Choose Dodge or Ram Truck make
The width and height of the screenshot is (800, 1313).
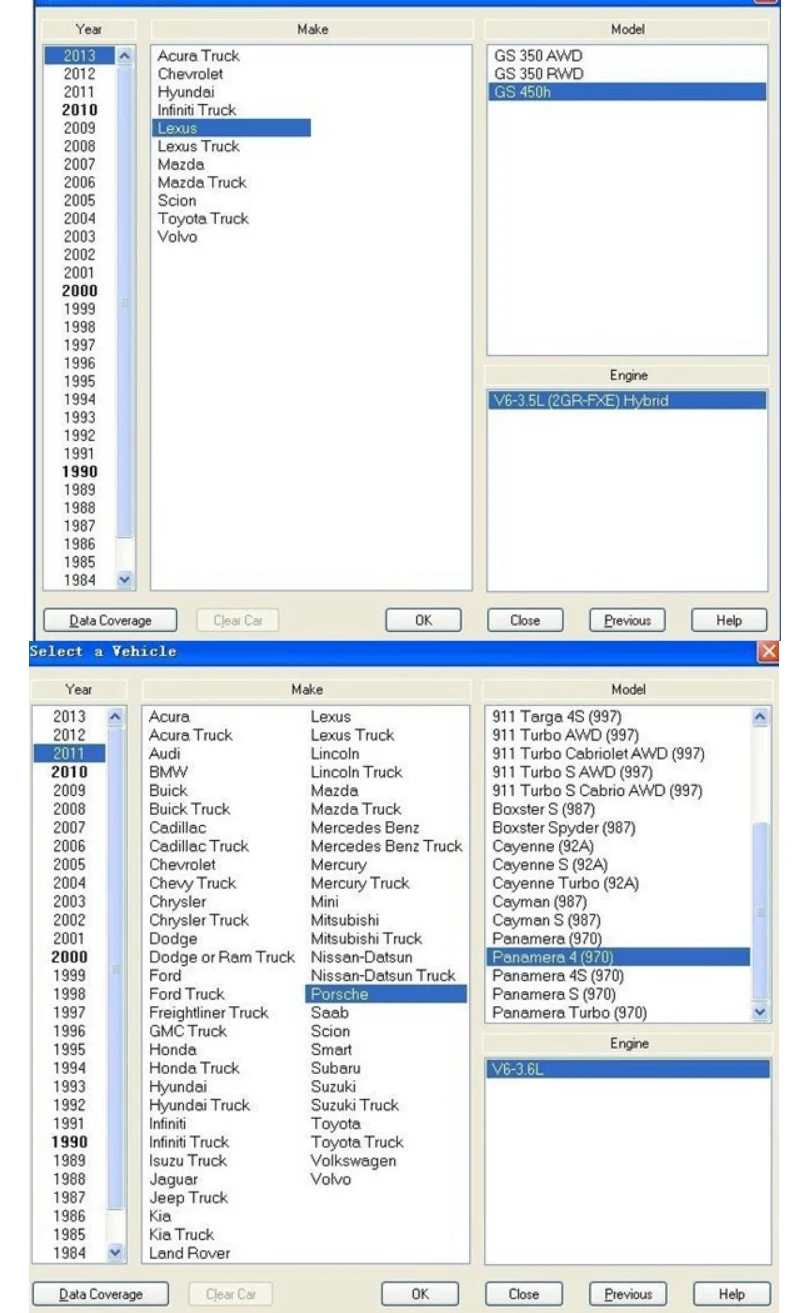coord(222,957)
